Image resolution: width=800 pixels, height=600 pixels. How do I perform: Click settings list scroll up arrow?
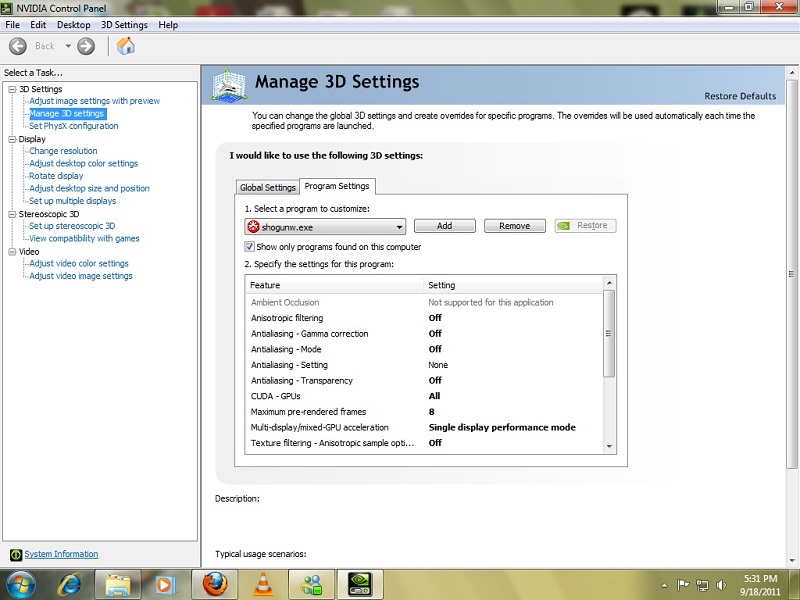click(x=609, y=283)
